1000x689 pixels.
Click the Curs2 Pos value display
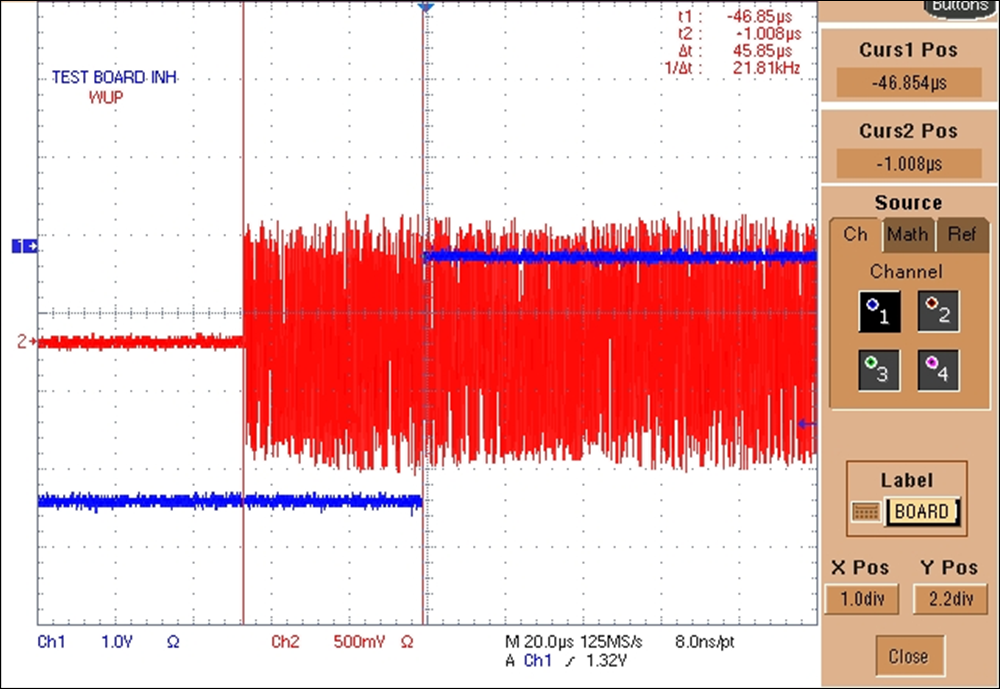[907, 163]
